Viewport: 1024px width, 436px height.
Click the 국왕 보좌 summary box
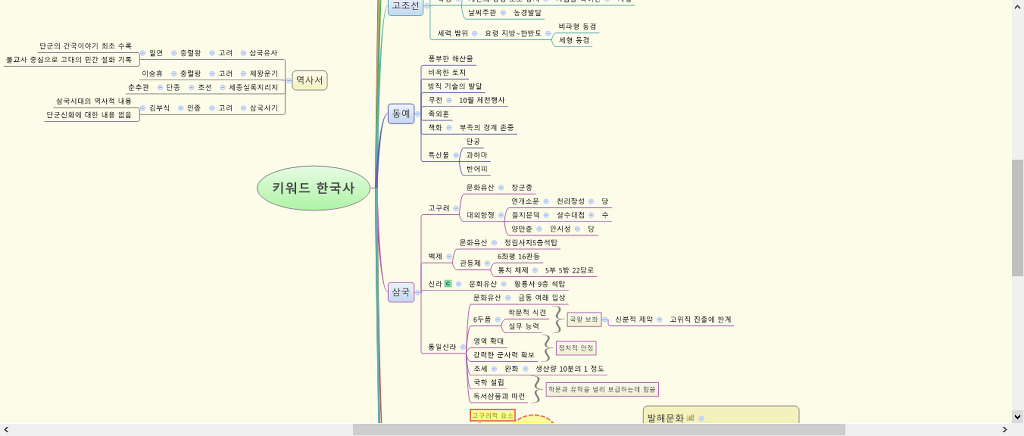[x=583, y=320]
